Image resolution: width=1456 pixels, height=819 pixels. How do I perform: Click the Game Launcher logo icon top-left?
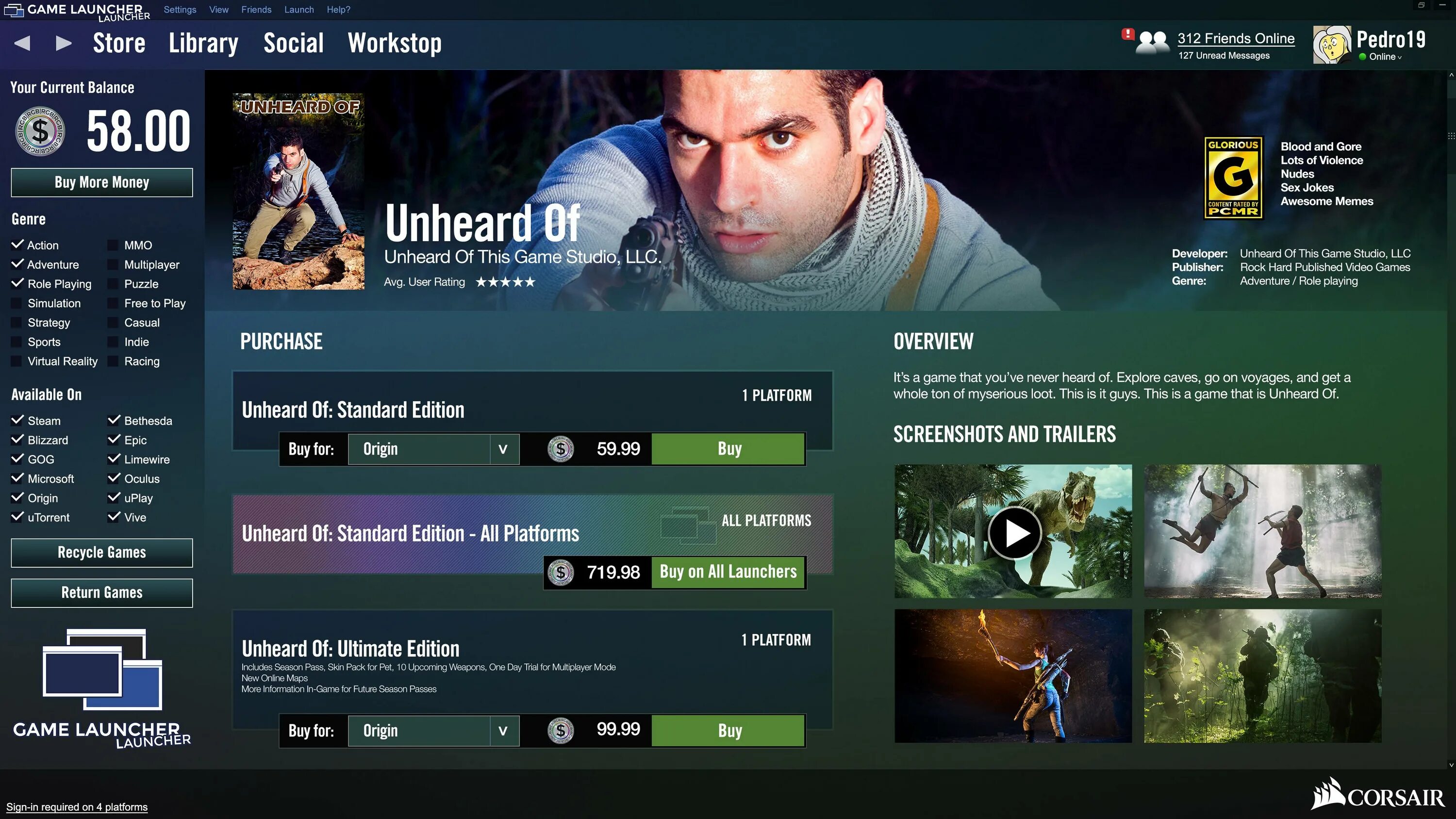pos(13,10)
